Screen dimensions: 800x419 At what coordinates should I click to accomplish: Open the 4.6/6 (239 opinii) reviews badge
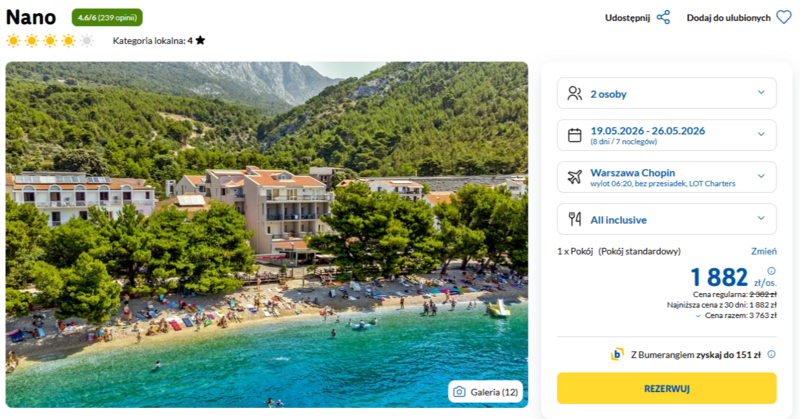click(x=107, y=17)
